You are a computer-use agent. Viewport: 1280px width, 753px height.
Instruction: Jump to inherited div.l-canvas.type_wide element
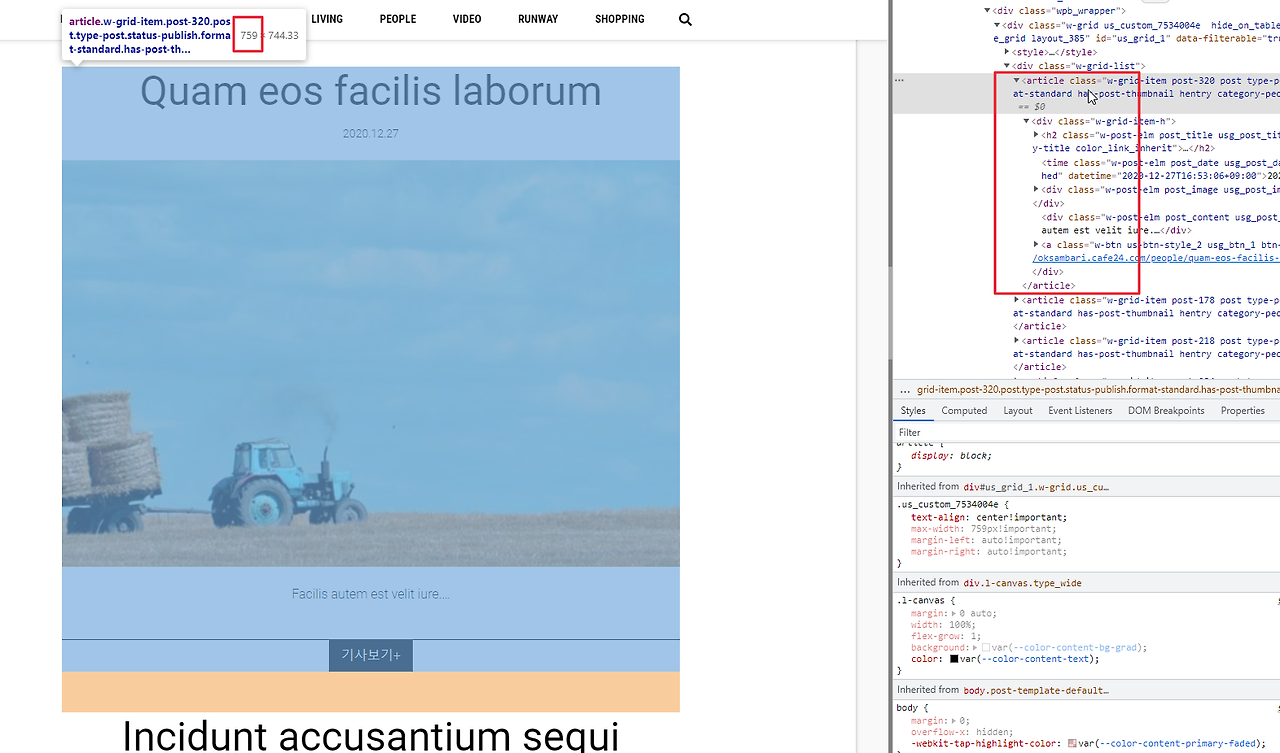point(1022,583)
